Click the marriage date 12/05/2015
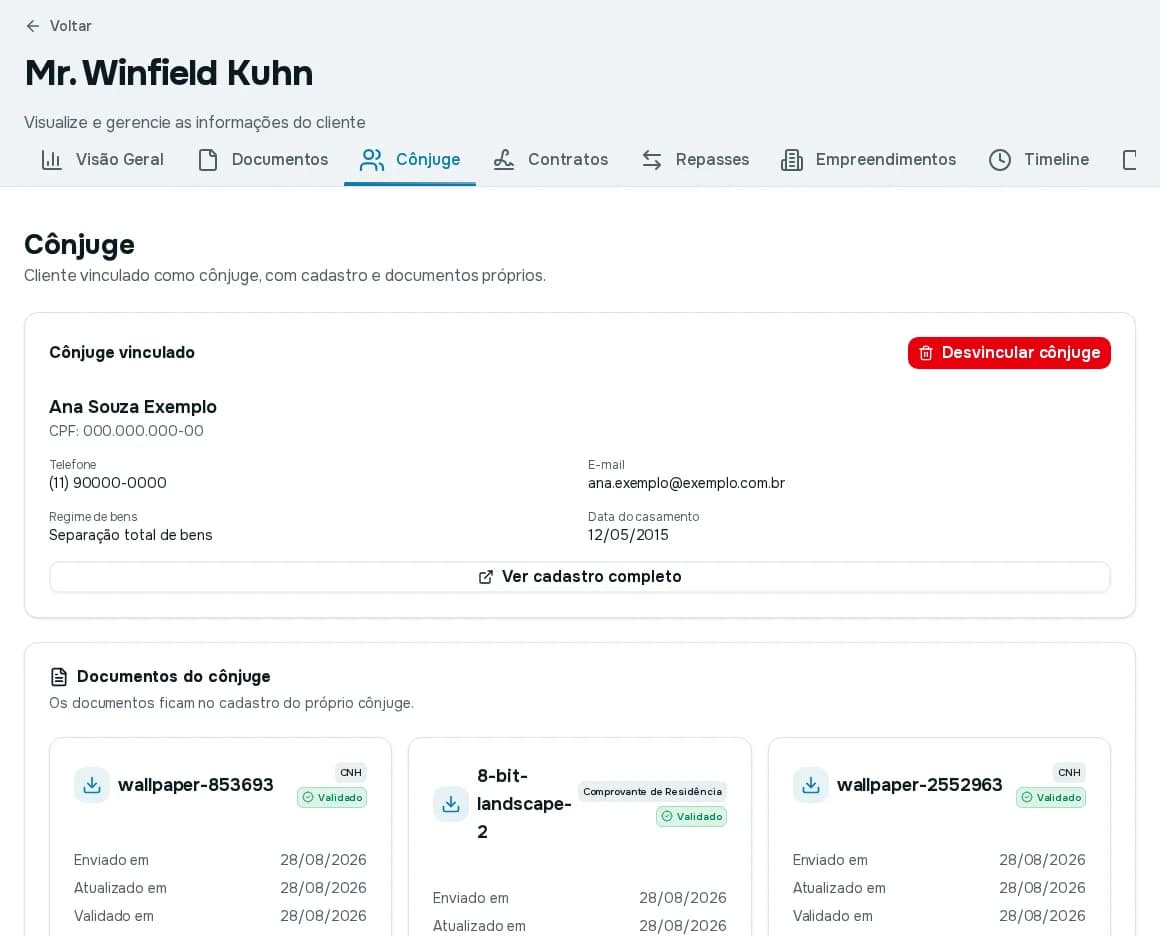Image resolution: width=1160 pixels, height=936 pixels. (628, 535)
